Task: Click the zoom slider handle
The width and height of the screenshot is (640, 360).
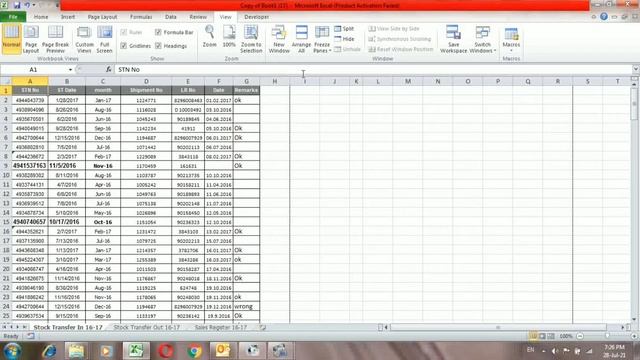Action: tap(608, 336)
